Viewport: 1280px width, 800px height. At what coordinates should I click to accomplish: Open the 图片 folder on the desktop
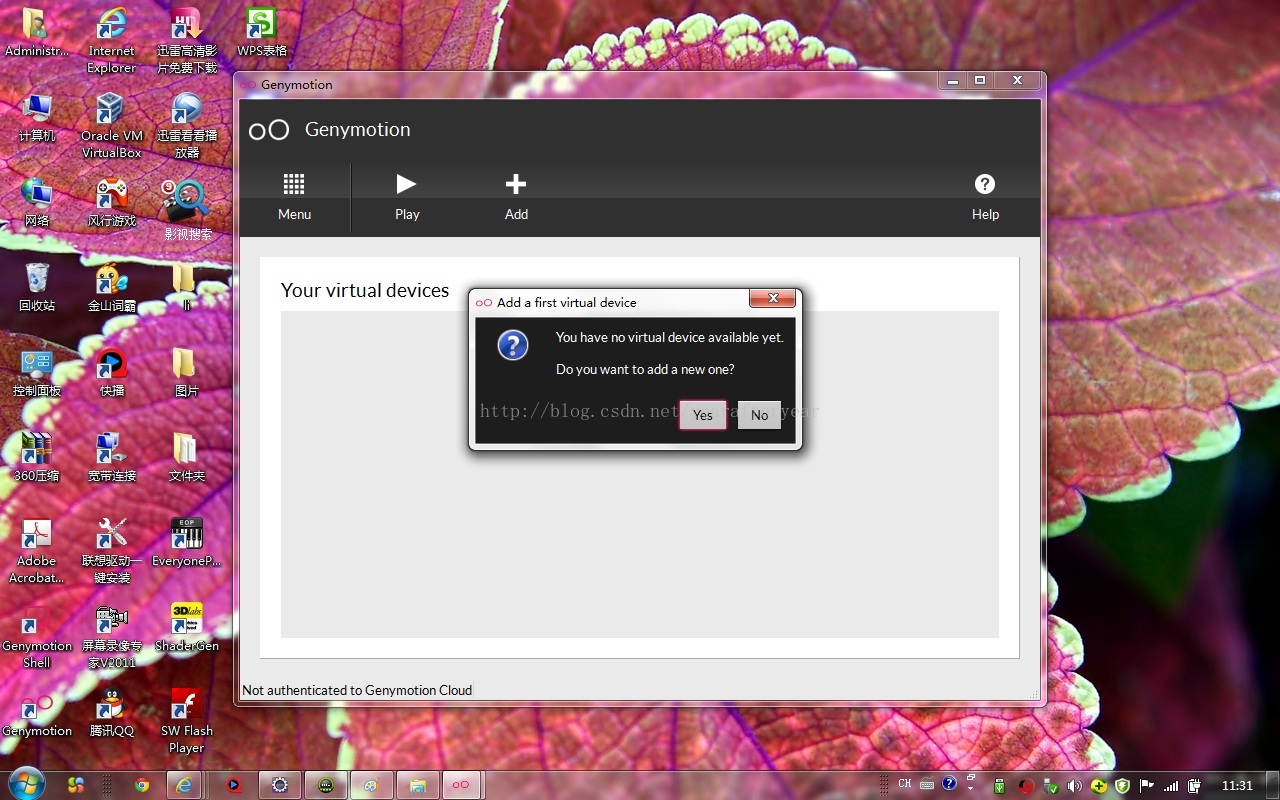point(186,373)
